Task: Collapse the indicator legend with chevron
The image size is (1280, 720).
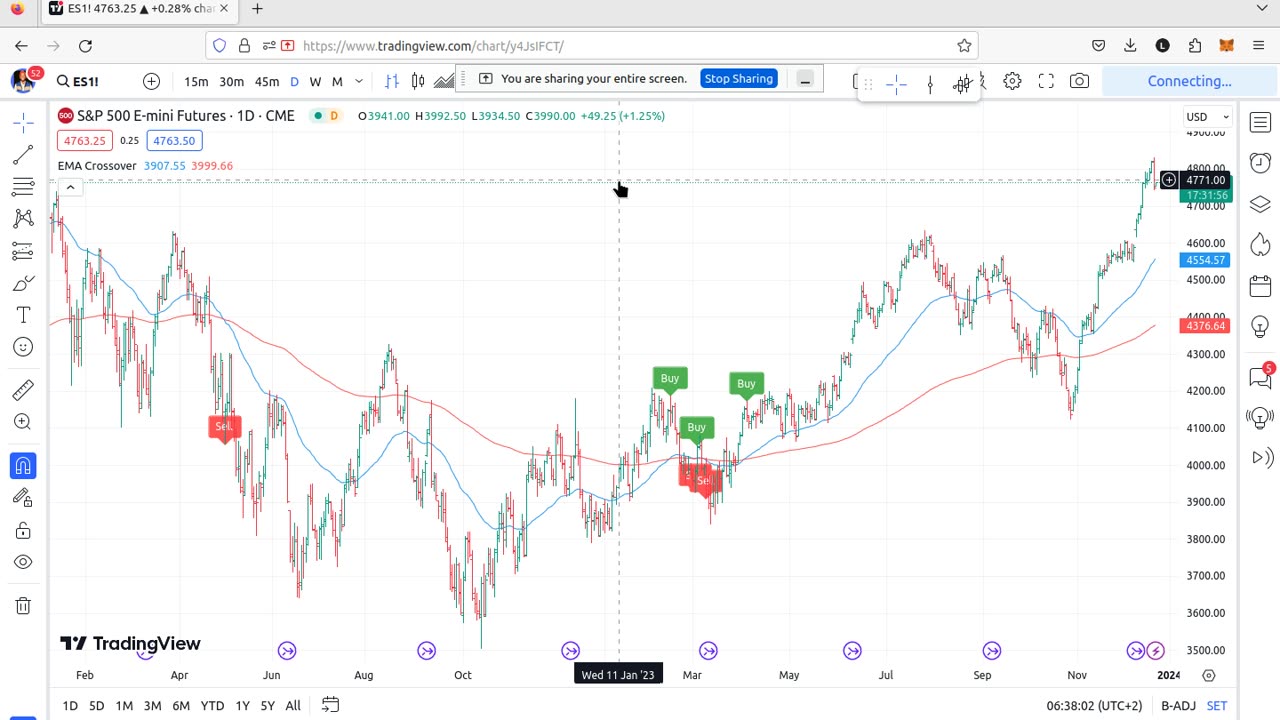Action: tap(70, 187)
